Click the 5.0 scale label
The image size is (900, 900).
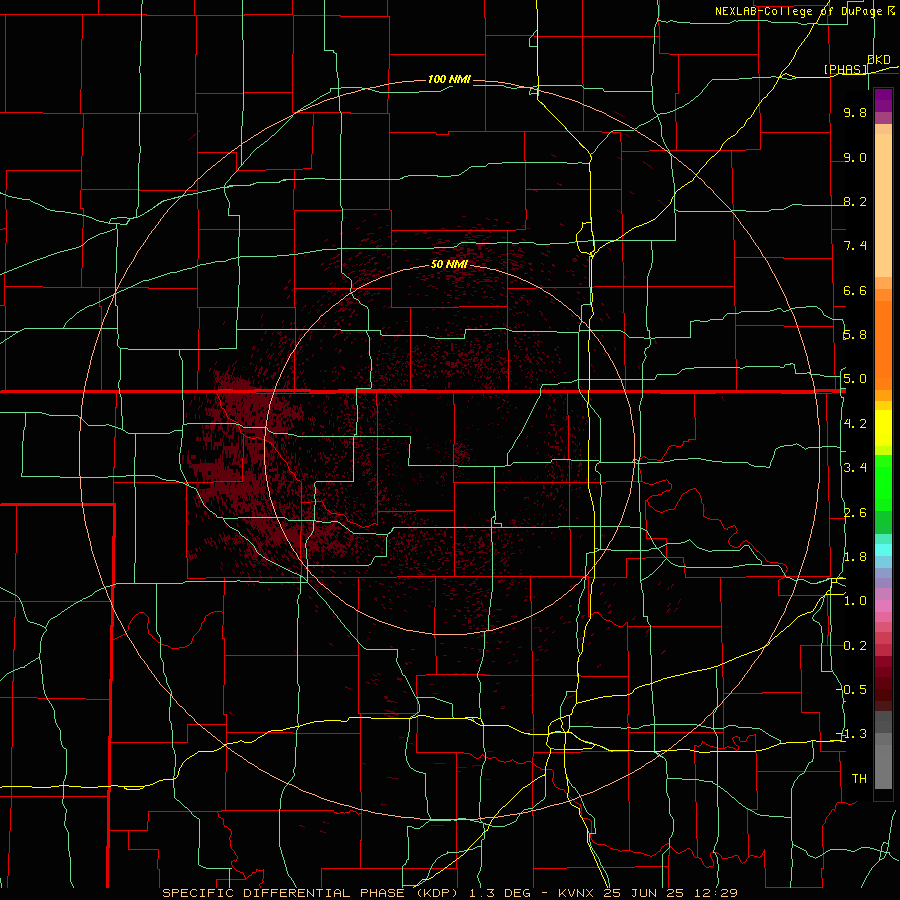855,379
